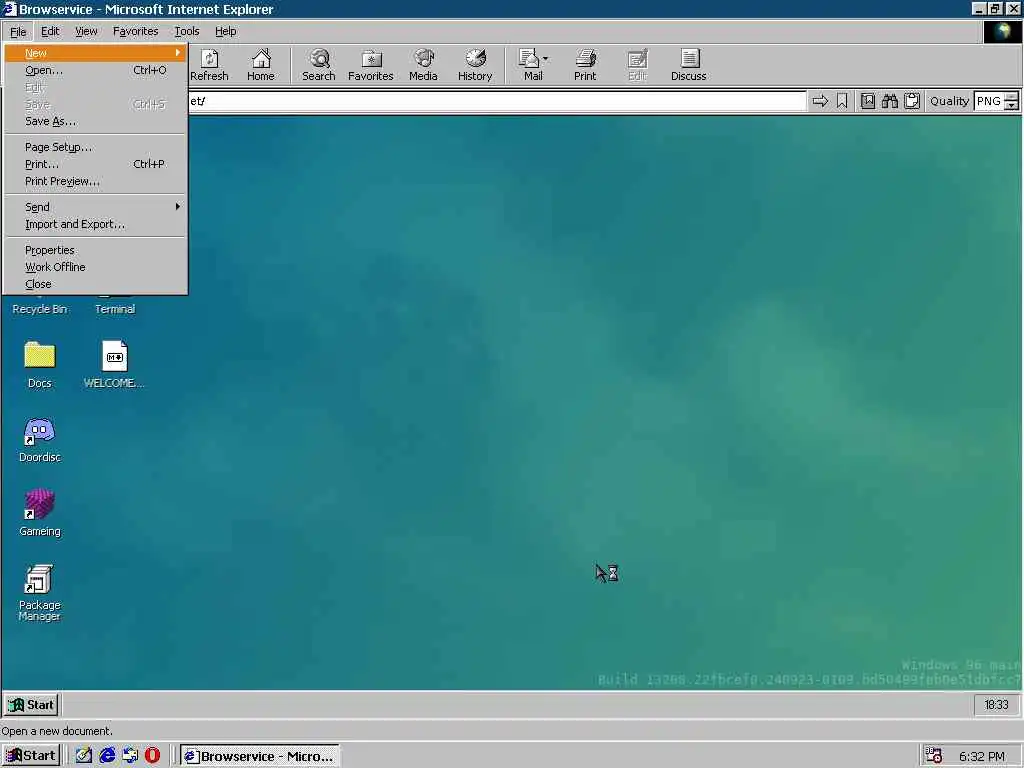Open the Help menu
Screen dimensions: 1024x768
[x=225, y=31]
